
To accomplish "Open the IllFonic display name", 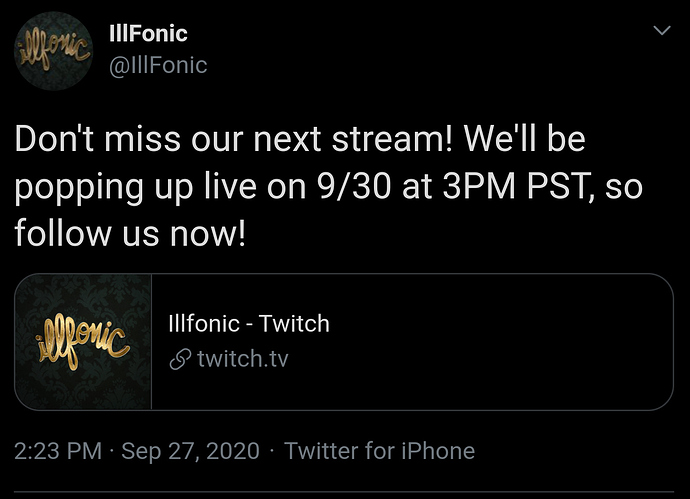I will click(x=148, y=33).
